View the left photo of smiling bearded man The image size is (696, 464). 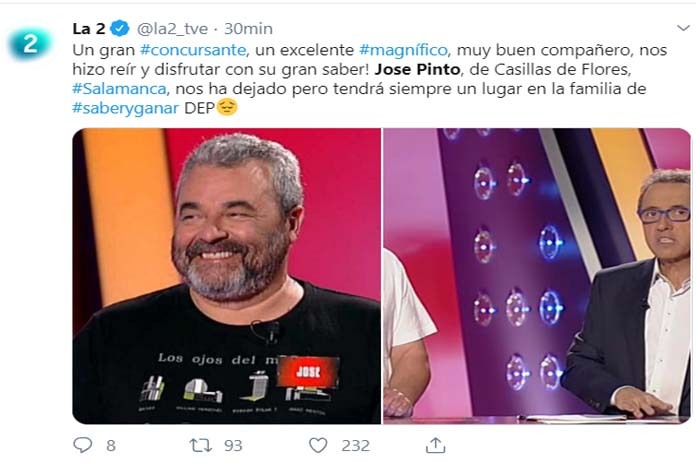pos(227,276)
